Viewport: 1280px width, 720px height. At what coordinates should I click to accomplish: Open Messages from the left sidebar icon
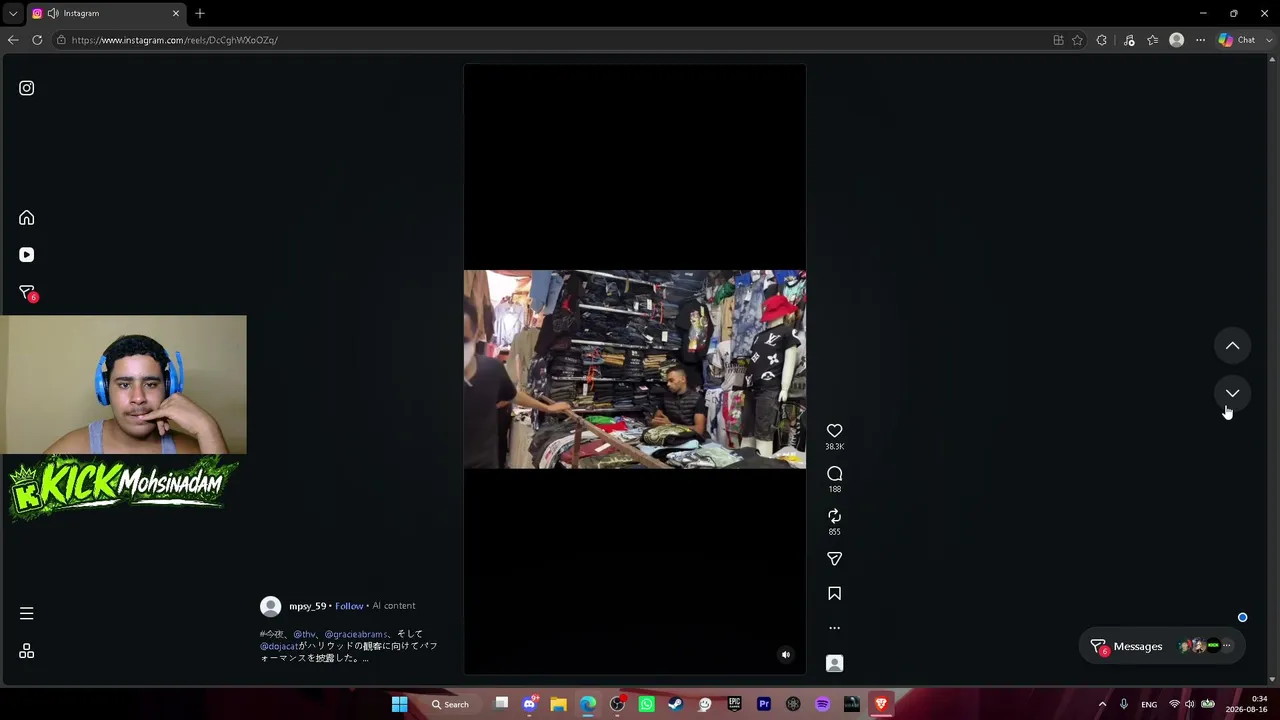[x=27, y=293]
